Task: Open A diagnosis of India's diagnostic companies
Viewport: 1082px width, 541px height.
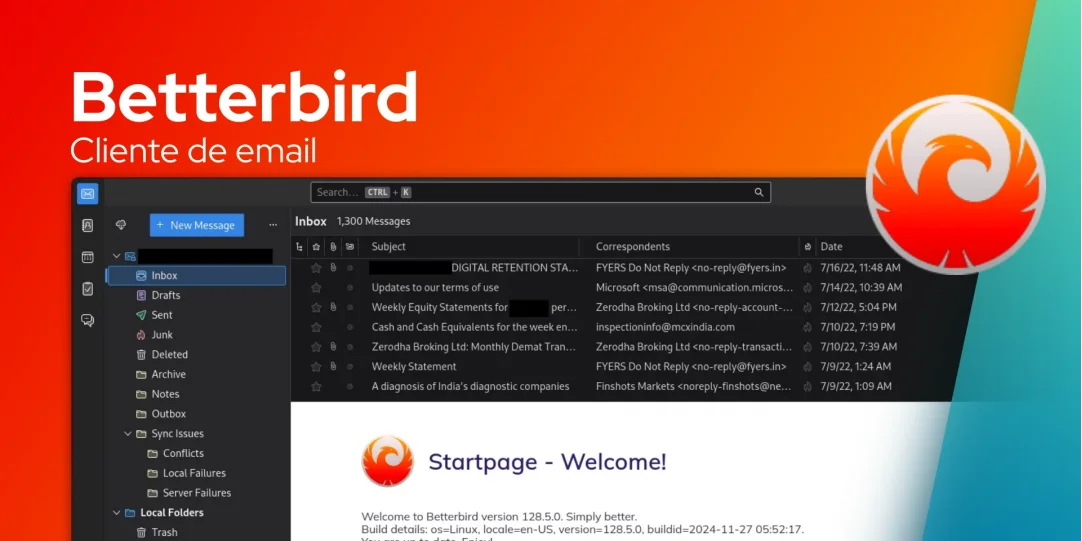Action: (471, 386)
